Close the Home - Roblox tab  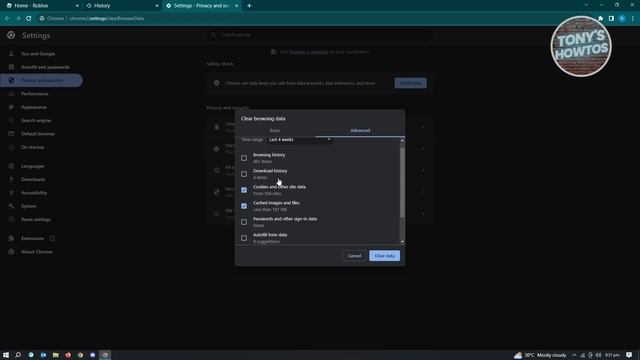[x=77, y=6]
